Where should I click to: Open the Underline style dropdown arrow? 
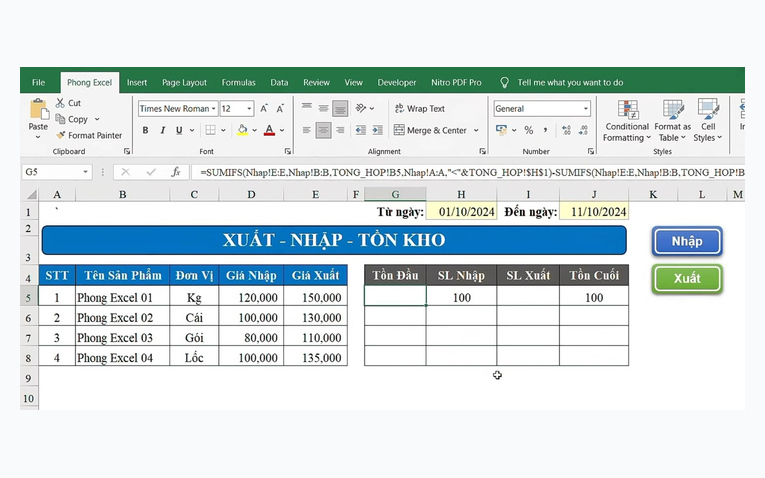pos(192,130)
